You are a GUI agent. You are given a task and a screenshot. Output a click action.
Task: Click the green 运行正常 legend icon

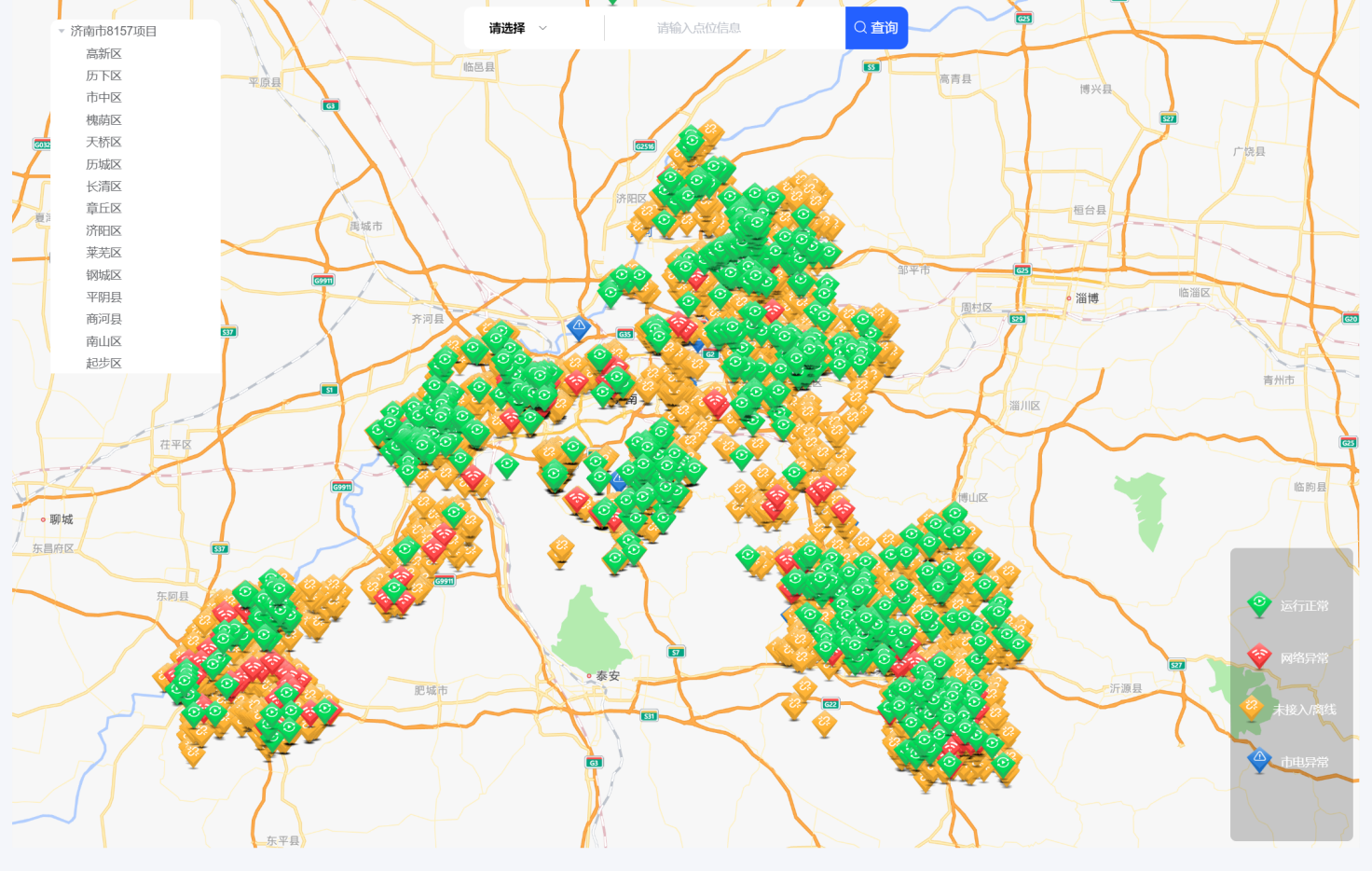coord(1259,604)
